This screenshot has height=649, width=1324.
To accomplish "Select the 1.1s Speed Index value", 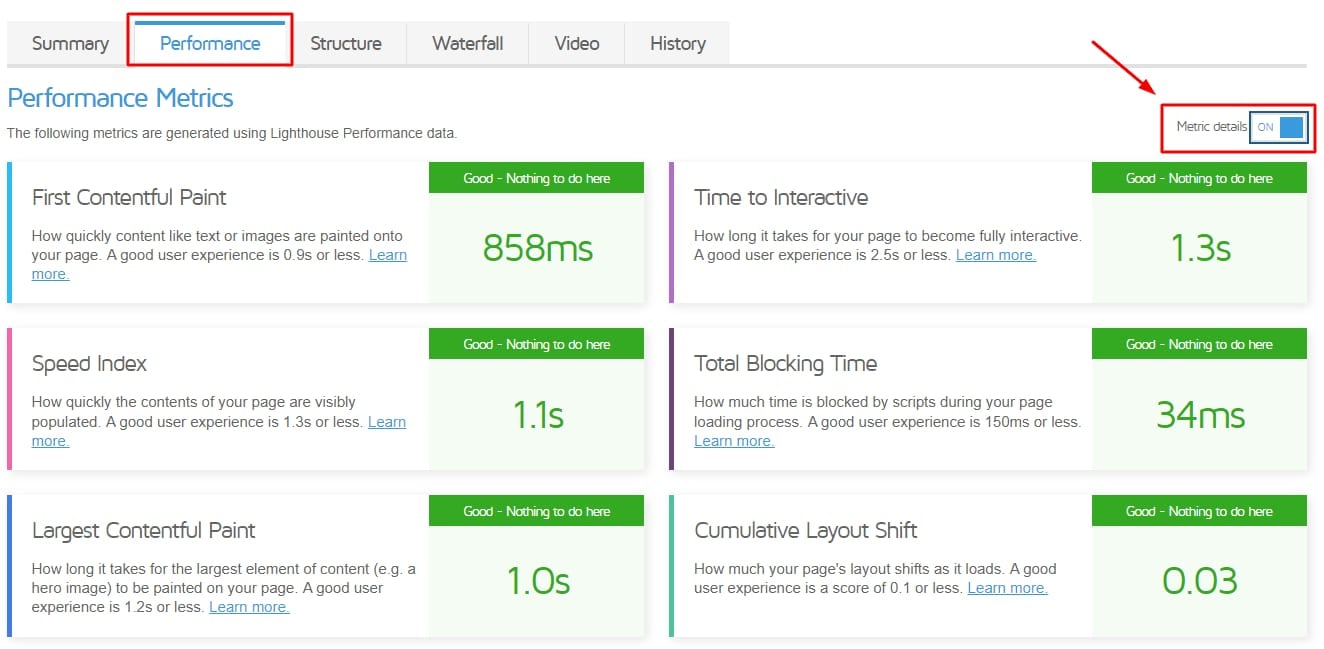I will tap(537, 415).
